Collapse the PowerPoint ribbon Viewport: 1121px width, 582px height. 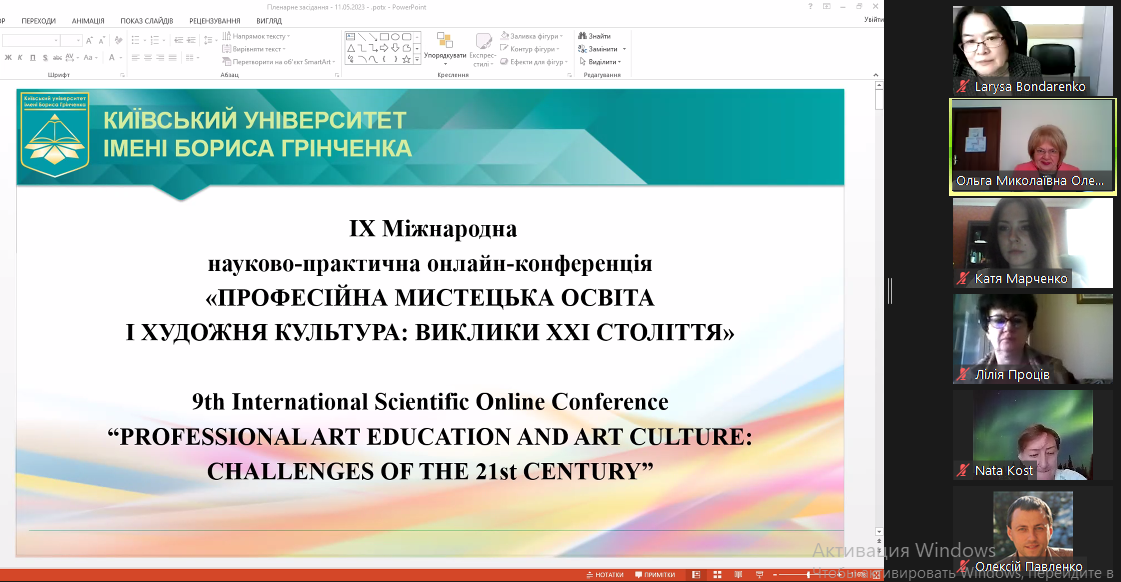pos(876,75)
